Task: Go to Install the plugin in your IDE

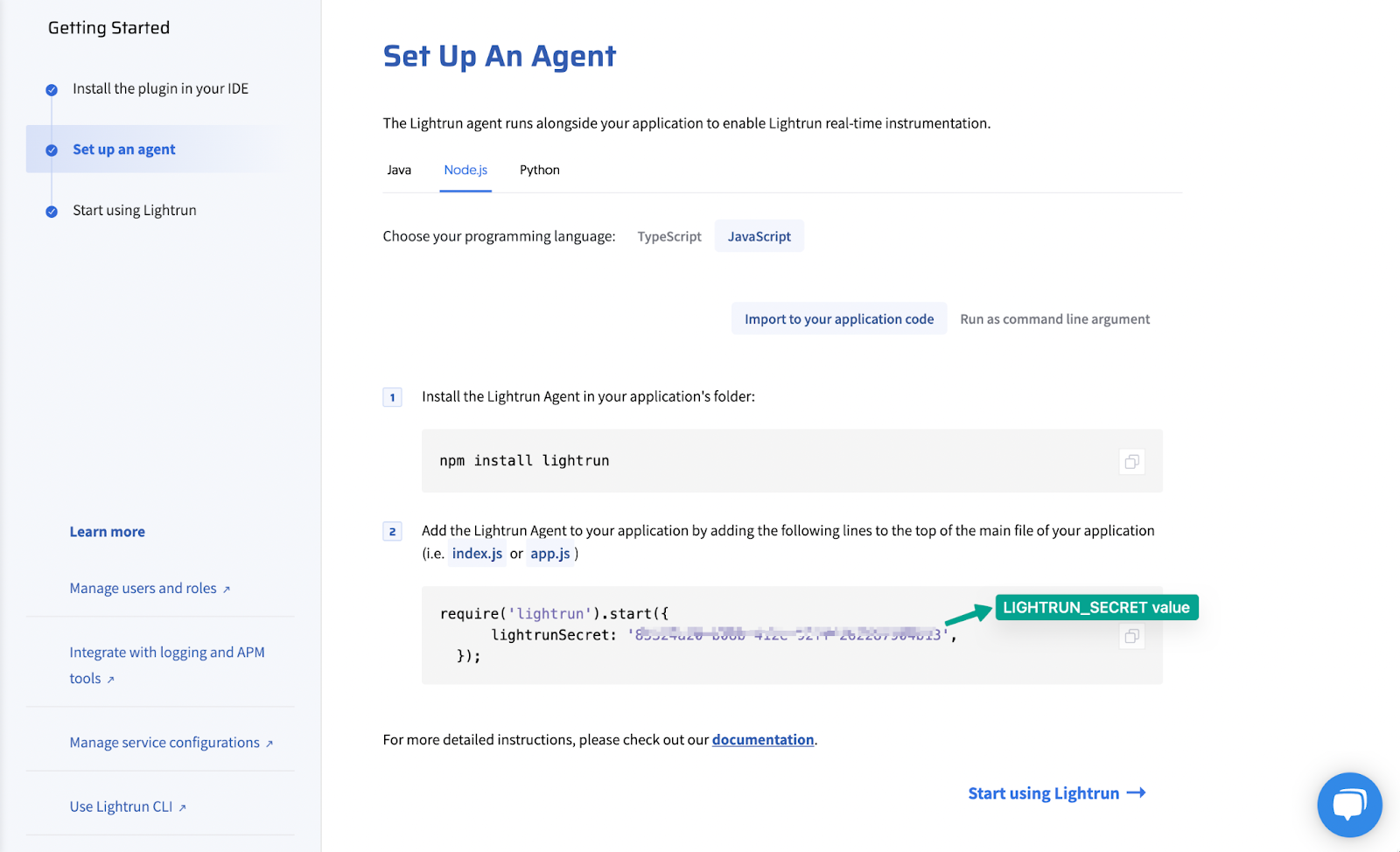Action: [160, 89]
